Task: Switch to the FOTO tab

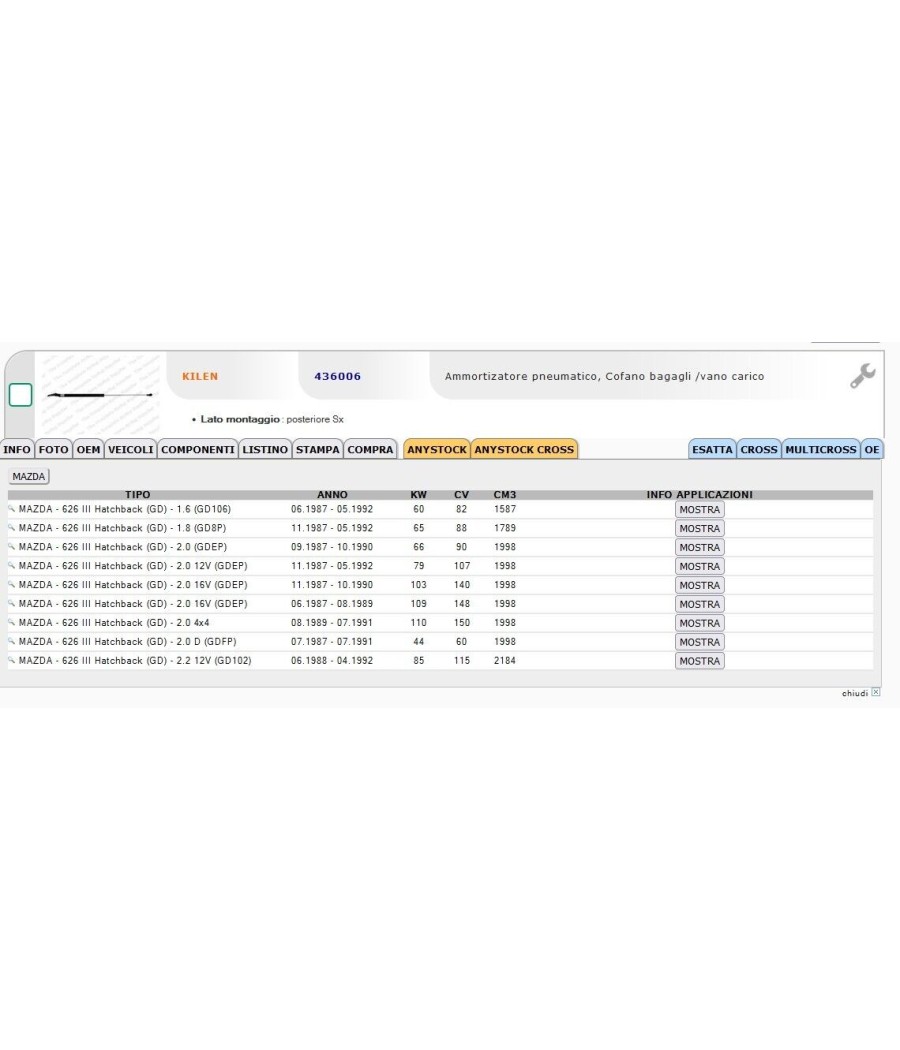Action: point(54,449)
